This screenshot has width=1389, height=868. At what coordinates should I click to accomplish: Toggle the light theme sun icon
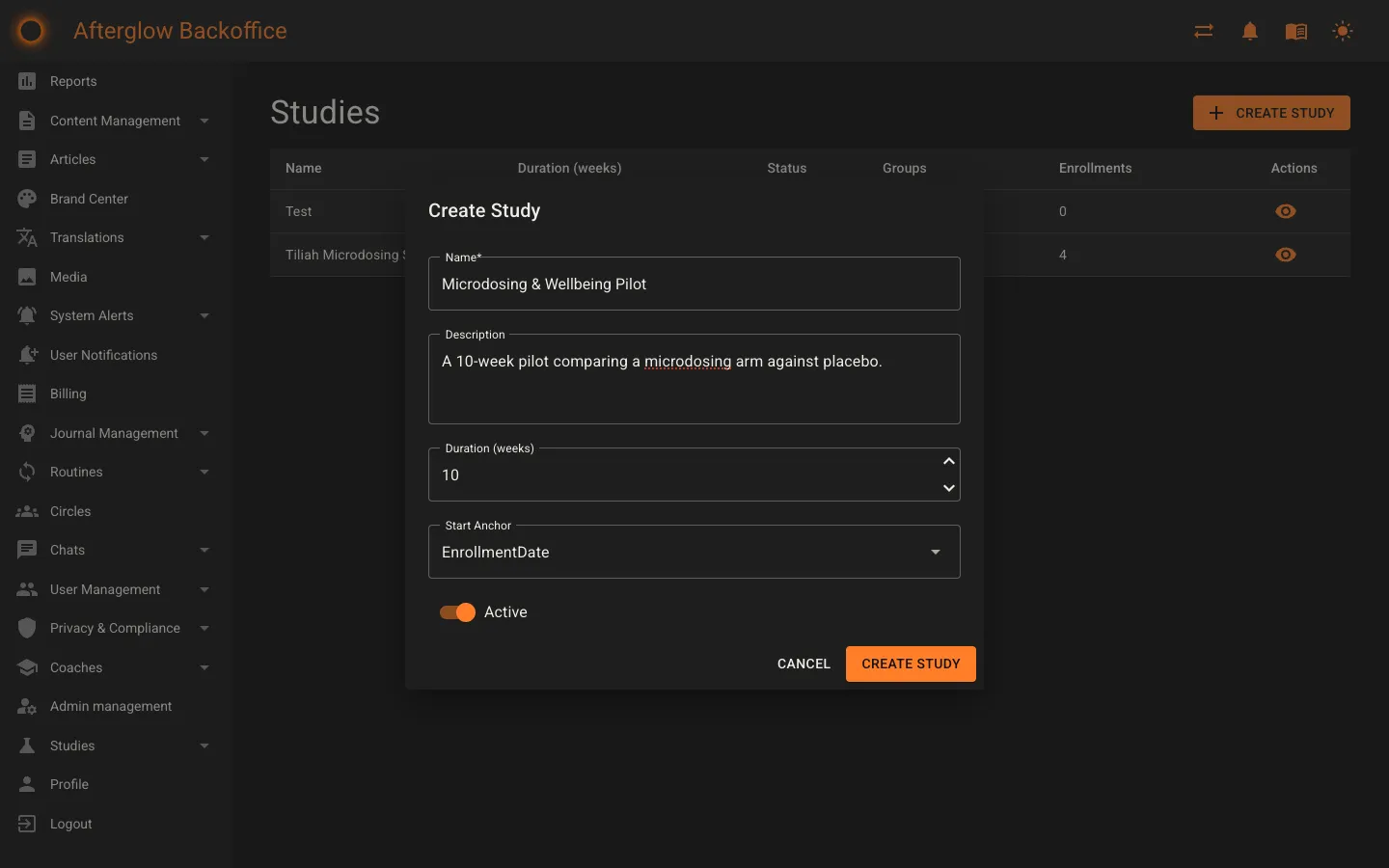[x=1343, y=31]
